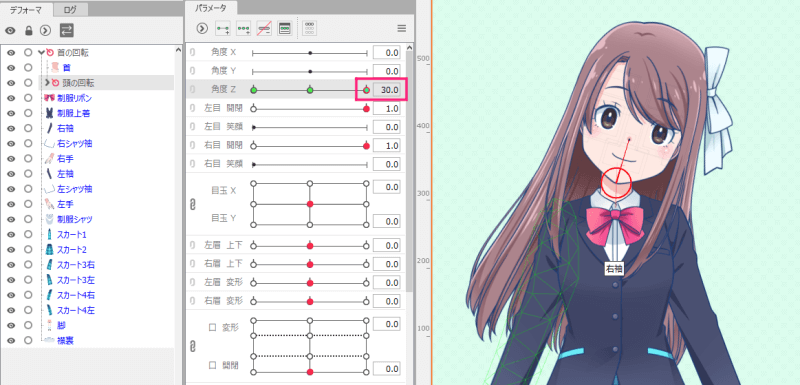Open the parameter panel hamburger menu
The image size is (800, 385).
(x=402, y=29)
